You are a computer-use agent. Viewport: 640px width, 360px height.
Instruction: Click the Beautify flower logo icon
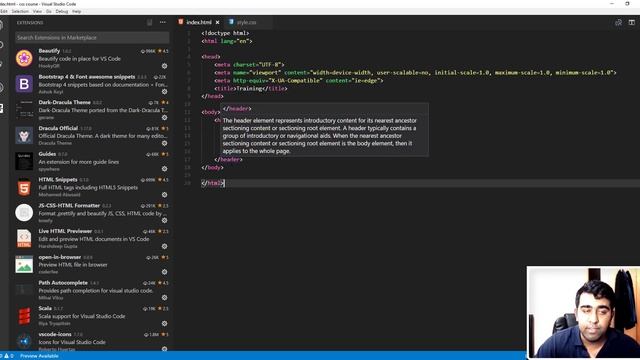tap(24, 58)
